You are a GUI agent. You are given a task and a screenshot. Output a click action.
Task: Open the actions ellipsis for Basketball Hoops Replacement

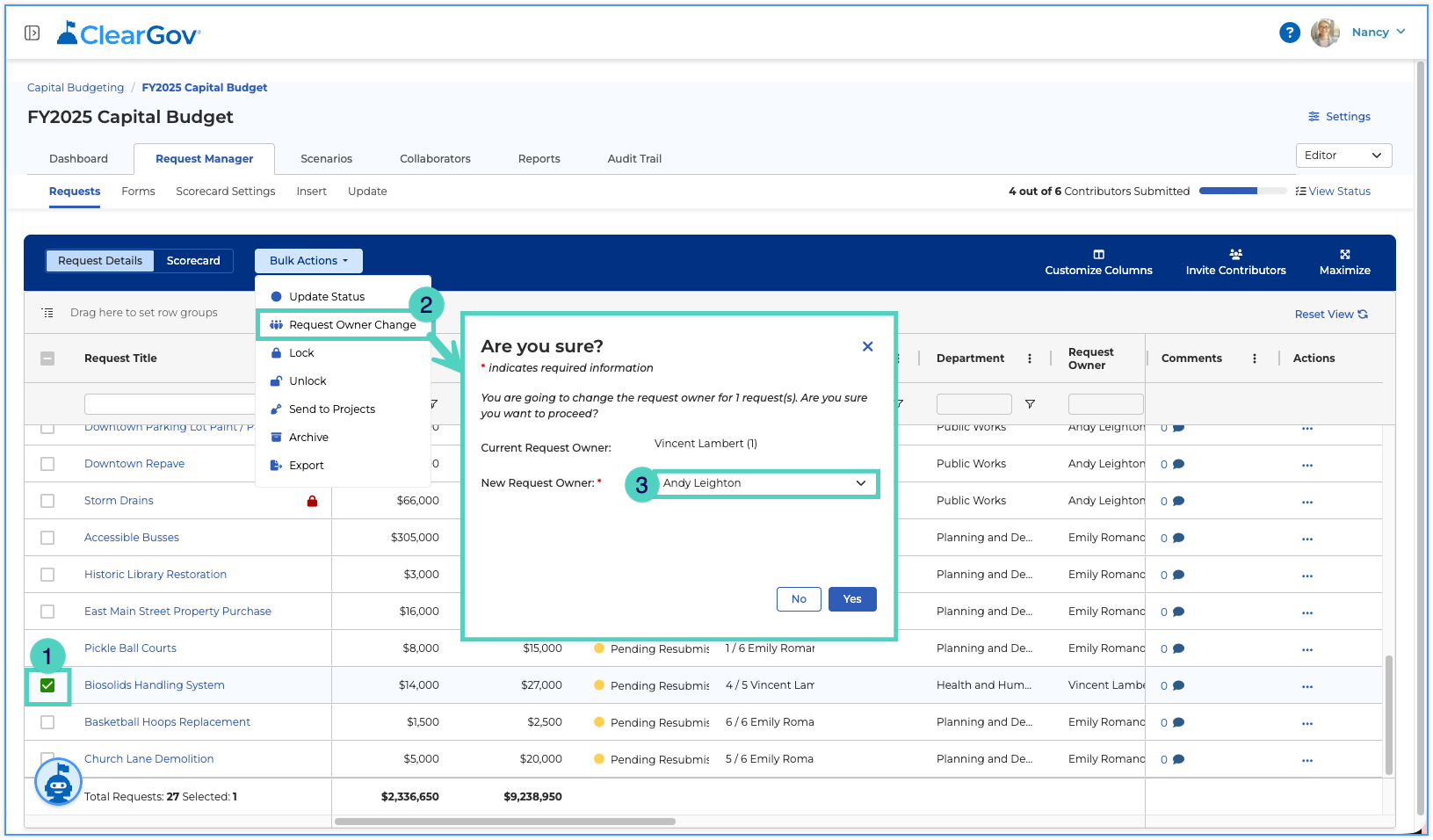(x=1307, y=723)
